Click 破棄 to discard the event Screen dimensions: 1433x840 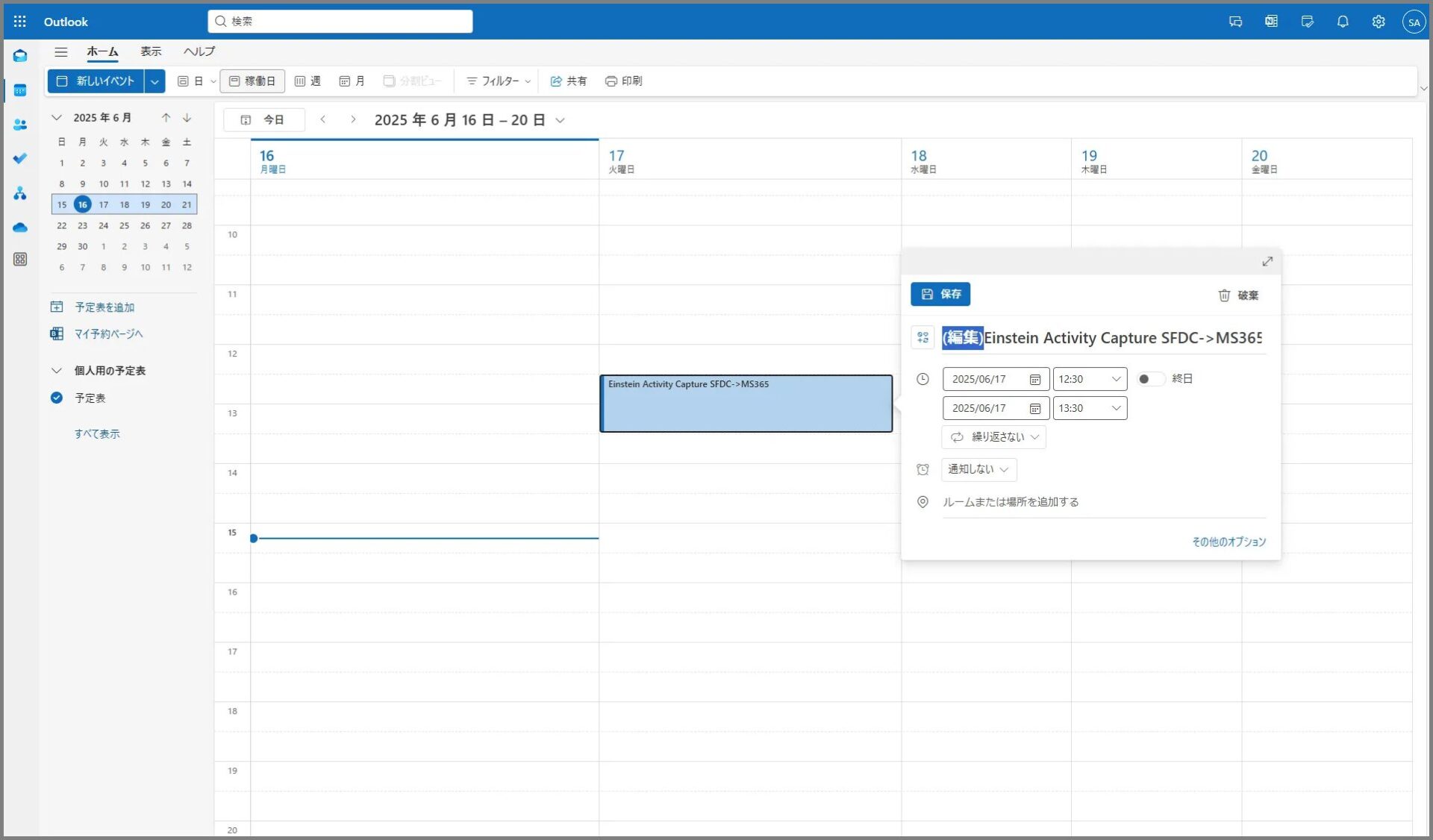pyautogui.click(x=1239, y=295)
